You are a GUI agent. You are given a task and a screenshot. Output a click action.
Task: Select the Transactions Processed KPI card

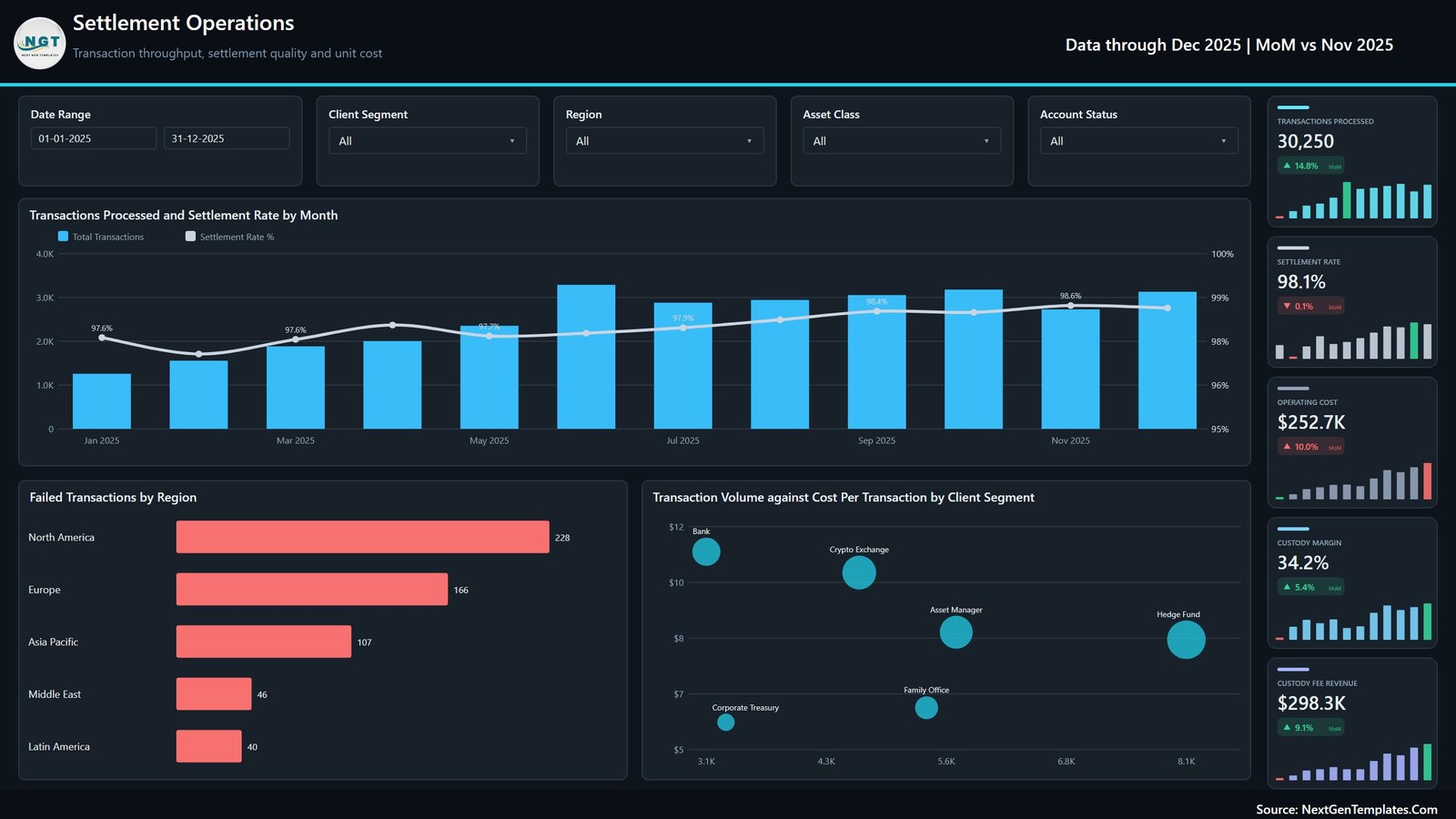point(1352,161)
